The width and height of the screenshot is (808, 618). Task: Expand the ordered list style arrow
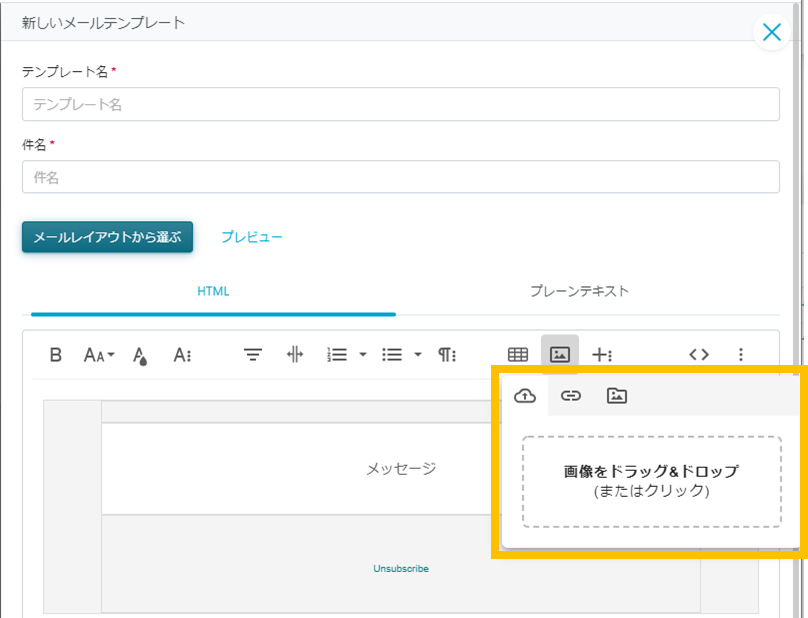click(363, 355)
